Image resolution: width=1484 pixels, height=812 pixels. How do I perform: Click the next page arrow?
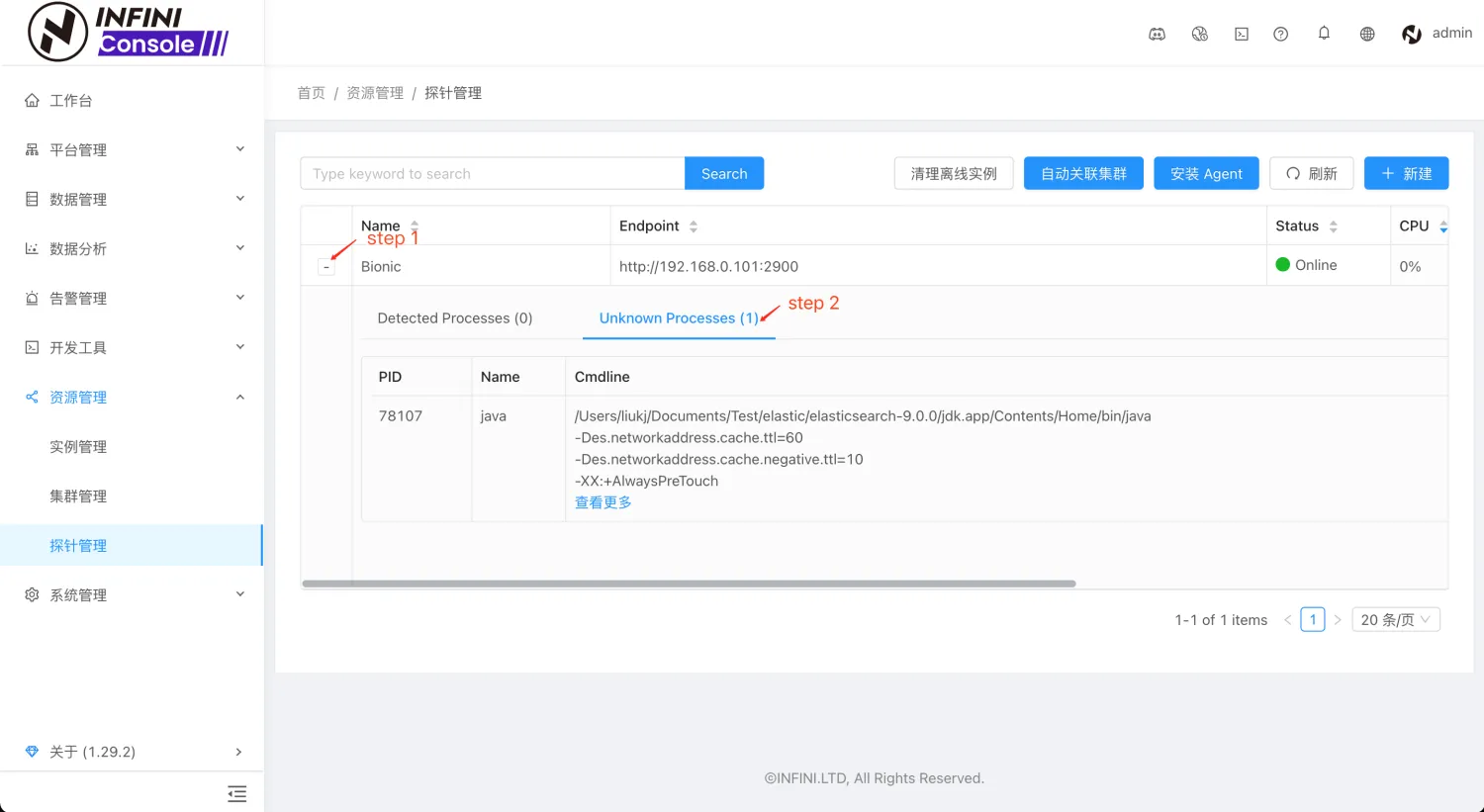click(1338, 620)
